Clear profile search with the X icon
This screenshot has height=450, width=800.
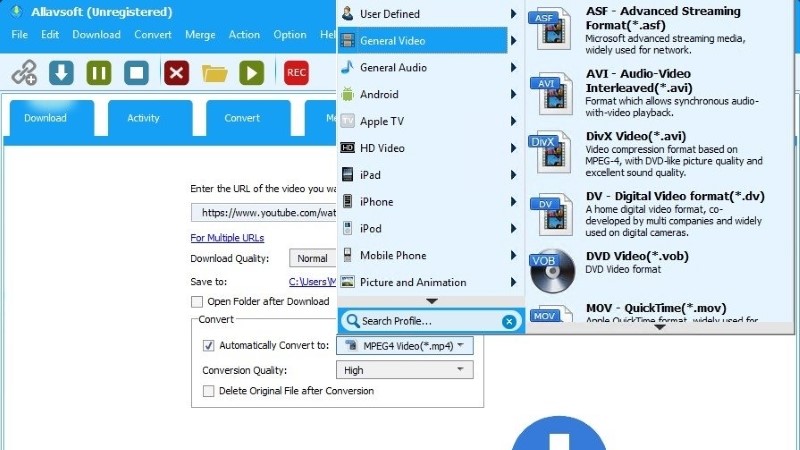[x=509, y=321]
